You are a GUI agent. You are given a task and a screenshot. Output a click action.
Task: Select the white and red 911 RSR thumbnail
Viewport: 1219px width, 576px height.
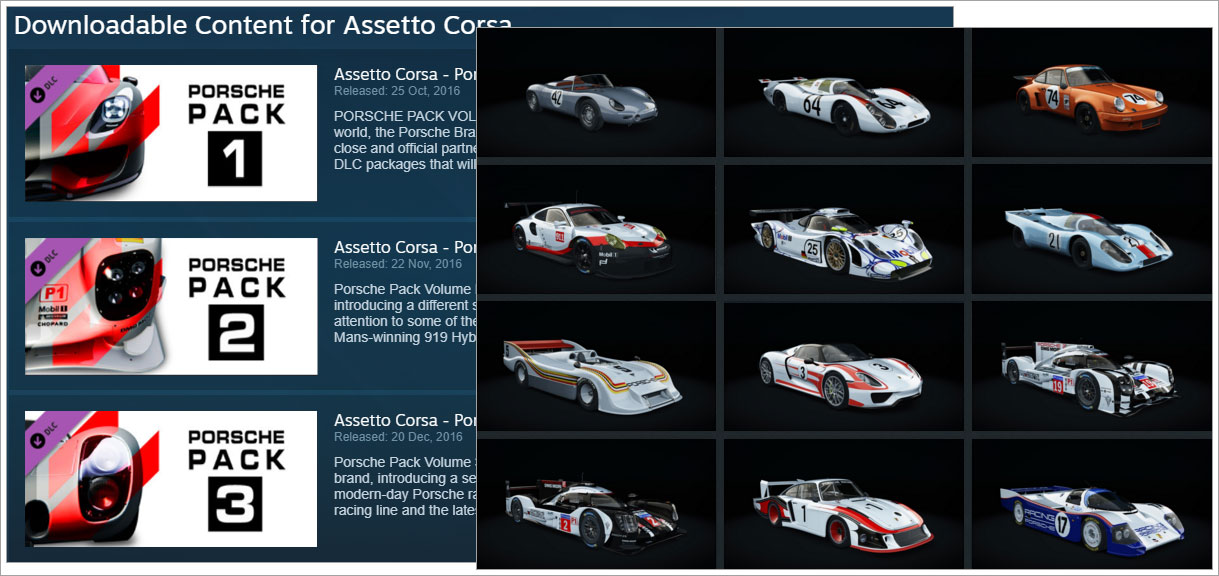click(x=596, y=229)
